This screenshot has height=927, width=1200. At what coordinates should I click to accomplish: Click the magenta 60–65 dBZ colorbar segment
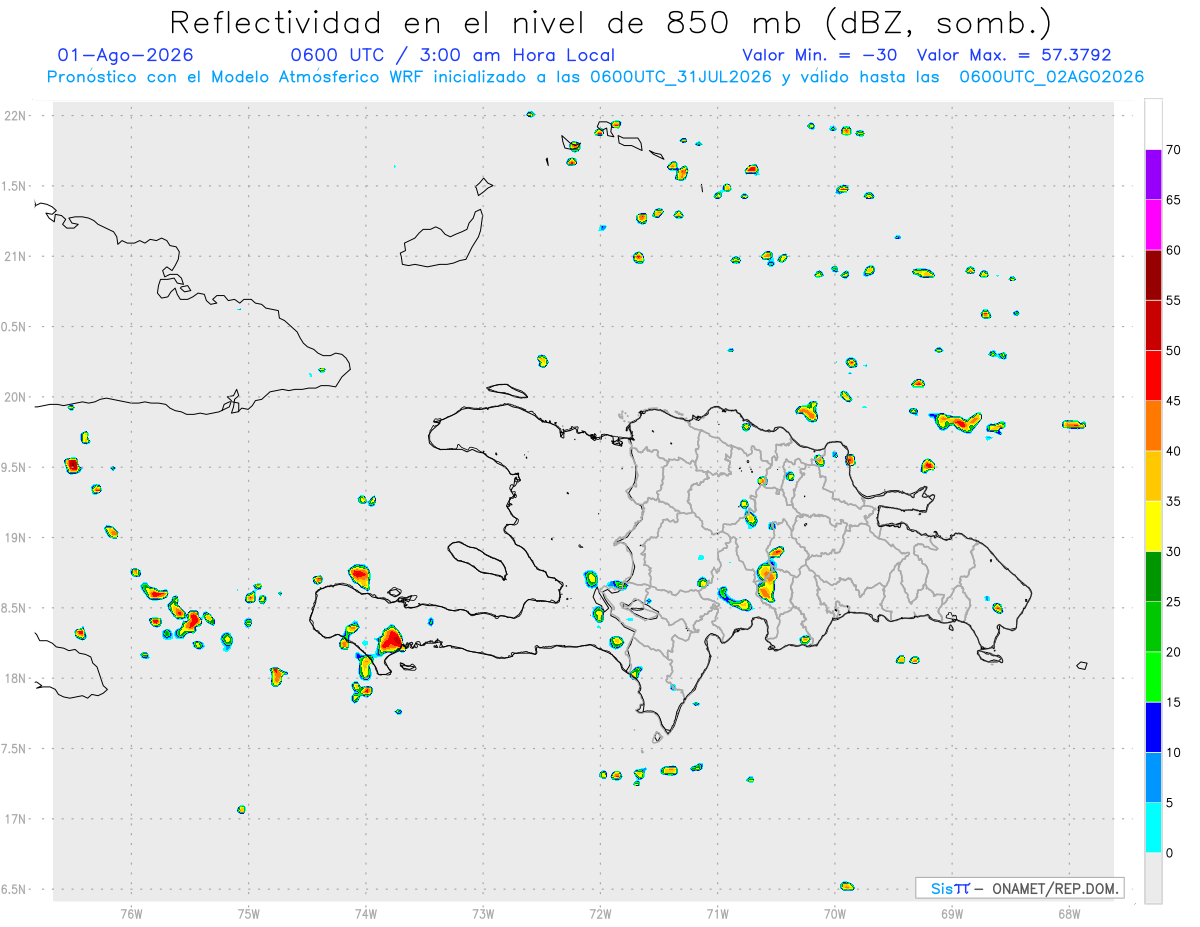(1153, 225)
